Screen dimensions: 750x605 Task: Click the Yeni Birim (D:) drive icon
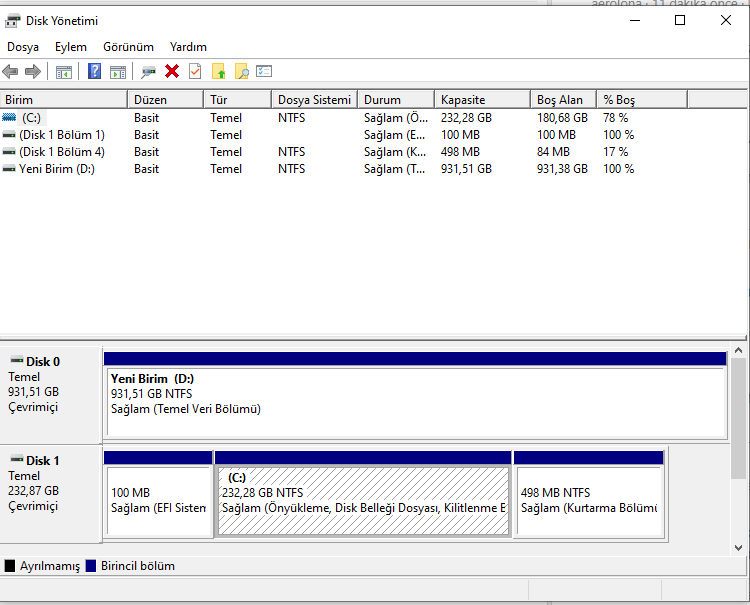point(9,169)
